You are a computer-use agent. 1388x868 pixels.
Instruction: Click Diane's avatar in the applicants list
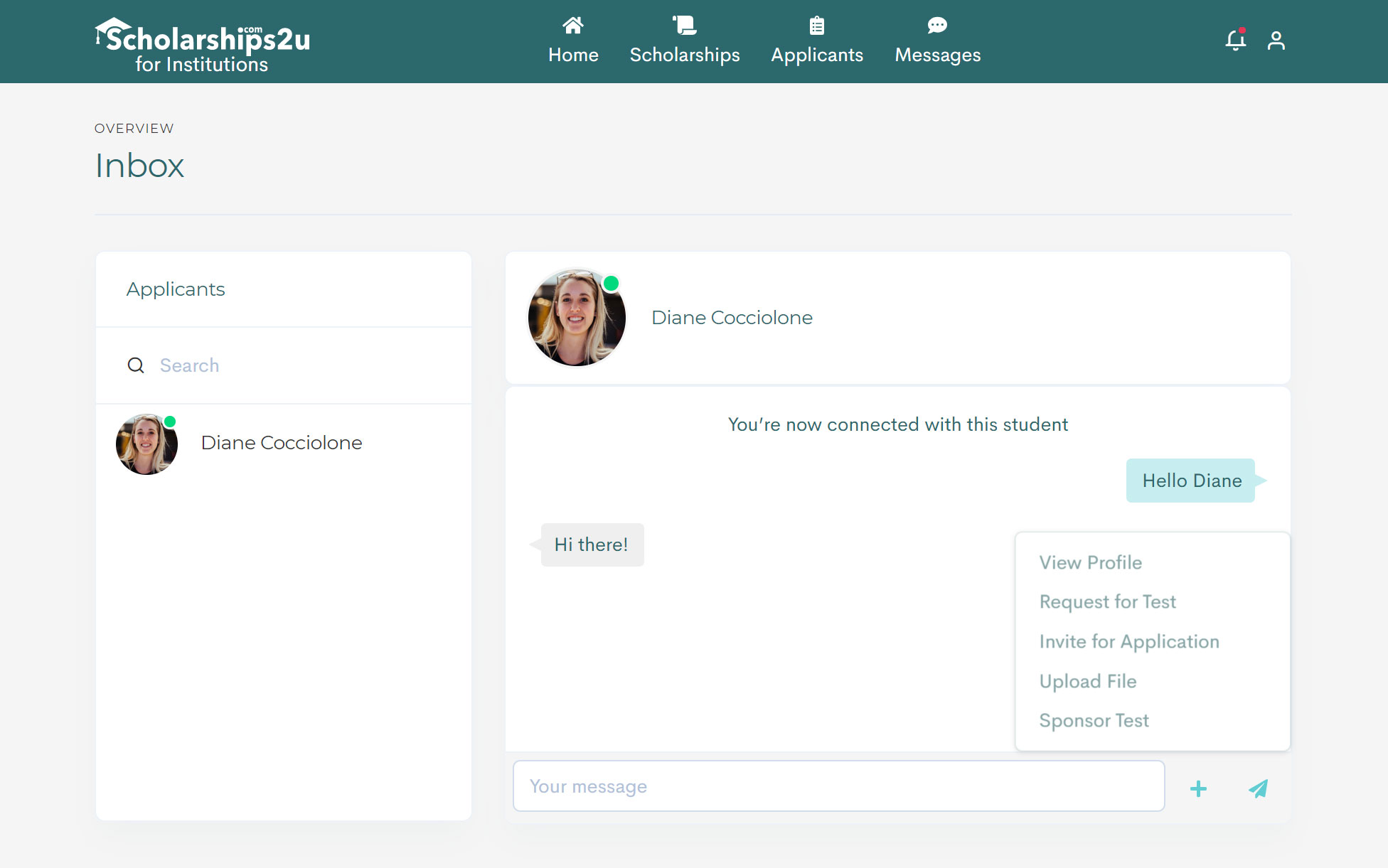[146, 444]
